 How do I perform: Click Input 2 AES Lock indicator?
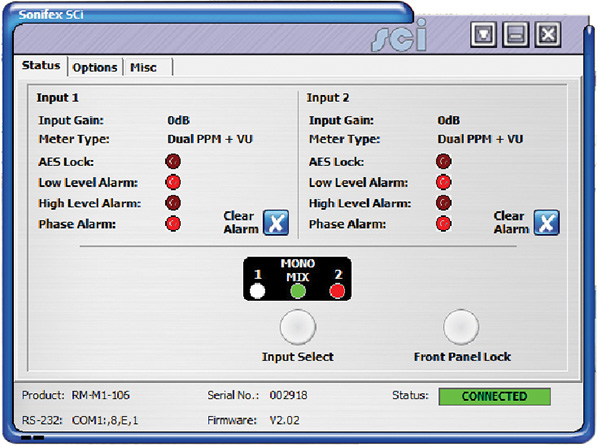(444, 161)
